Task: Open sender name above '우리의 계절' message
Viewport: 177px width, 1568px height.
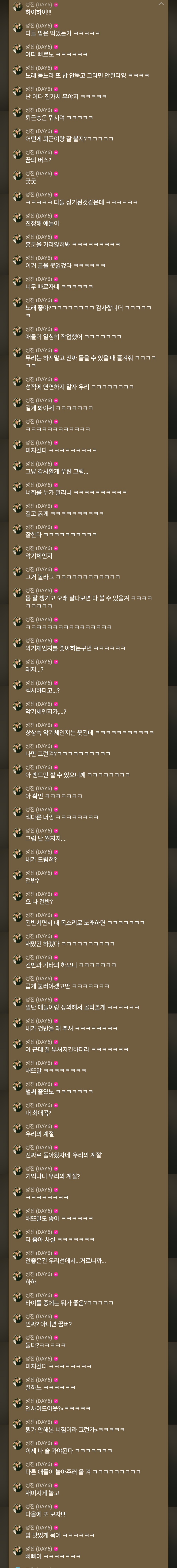Action: coord(38,1126)
